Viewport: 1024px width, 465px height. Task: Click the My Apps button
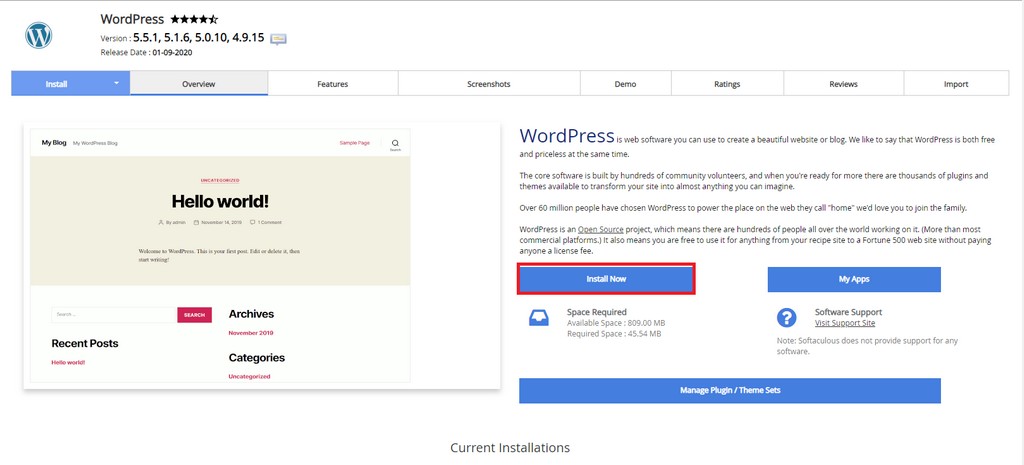tap(854, 279)
